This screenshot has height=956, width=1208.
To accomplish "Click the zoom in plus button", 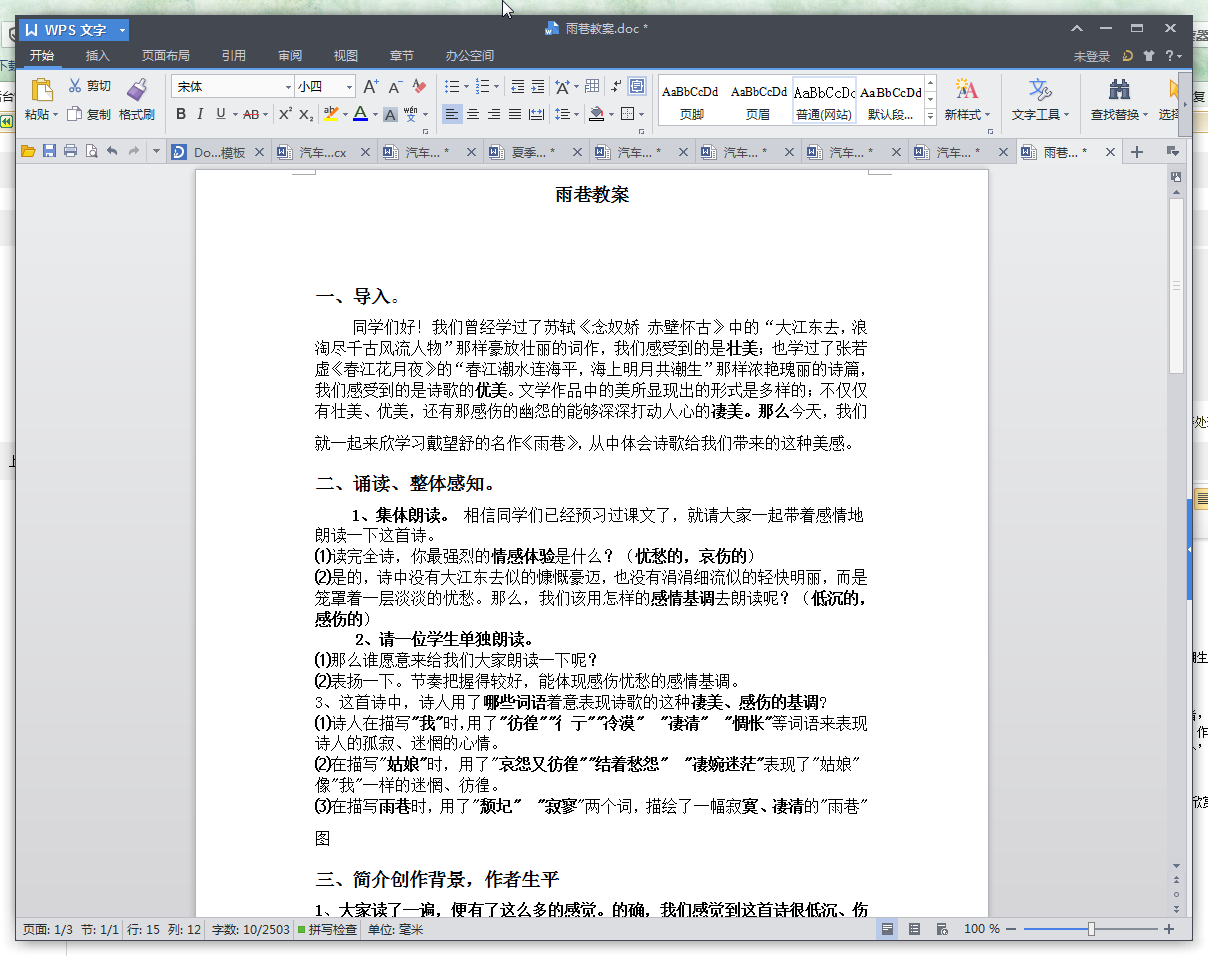I will (1168, 929).
